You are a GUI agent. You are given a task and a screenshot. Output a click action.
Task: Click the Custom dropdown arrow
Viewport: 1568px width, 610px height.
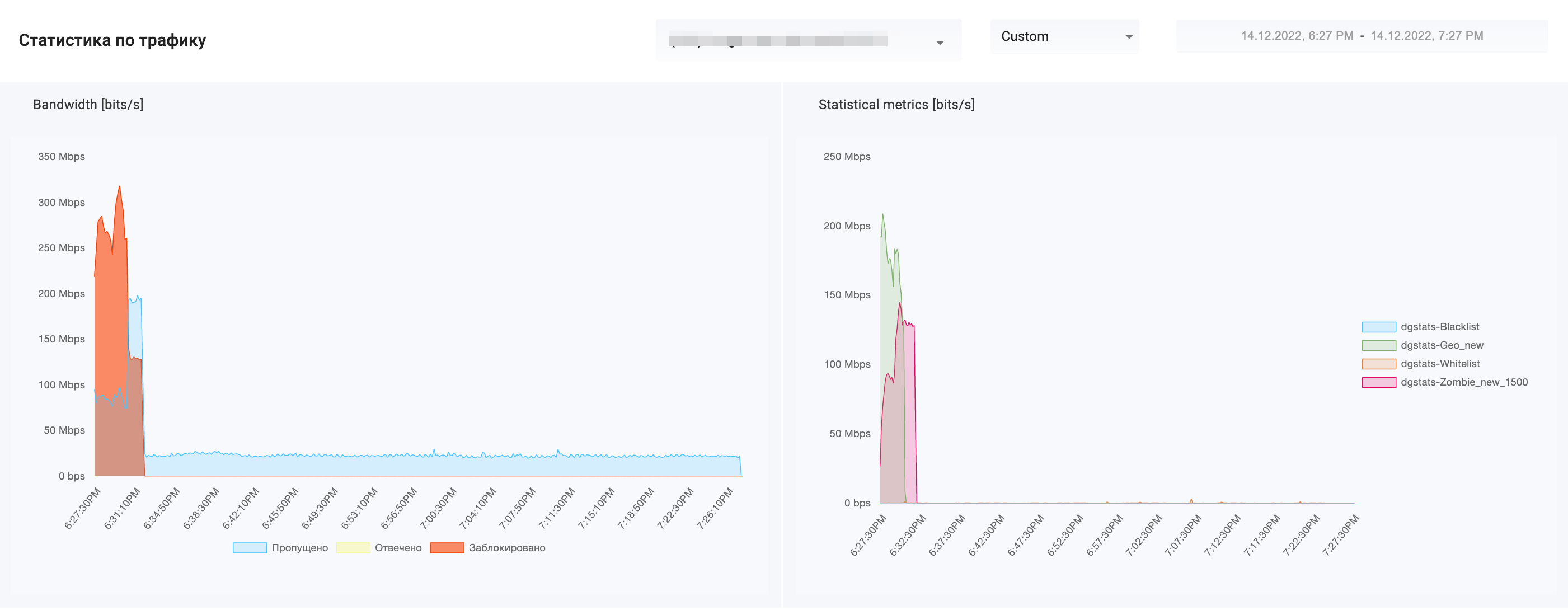(x=1129, y=36)
